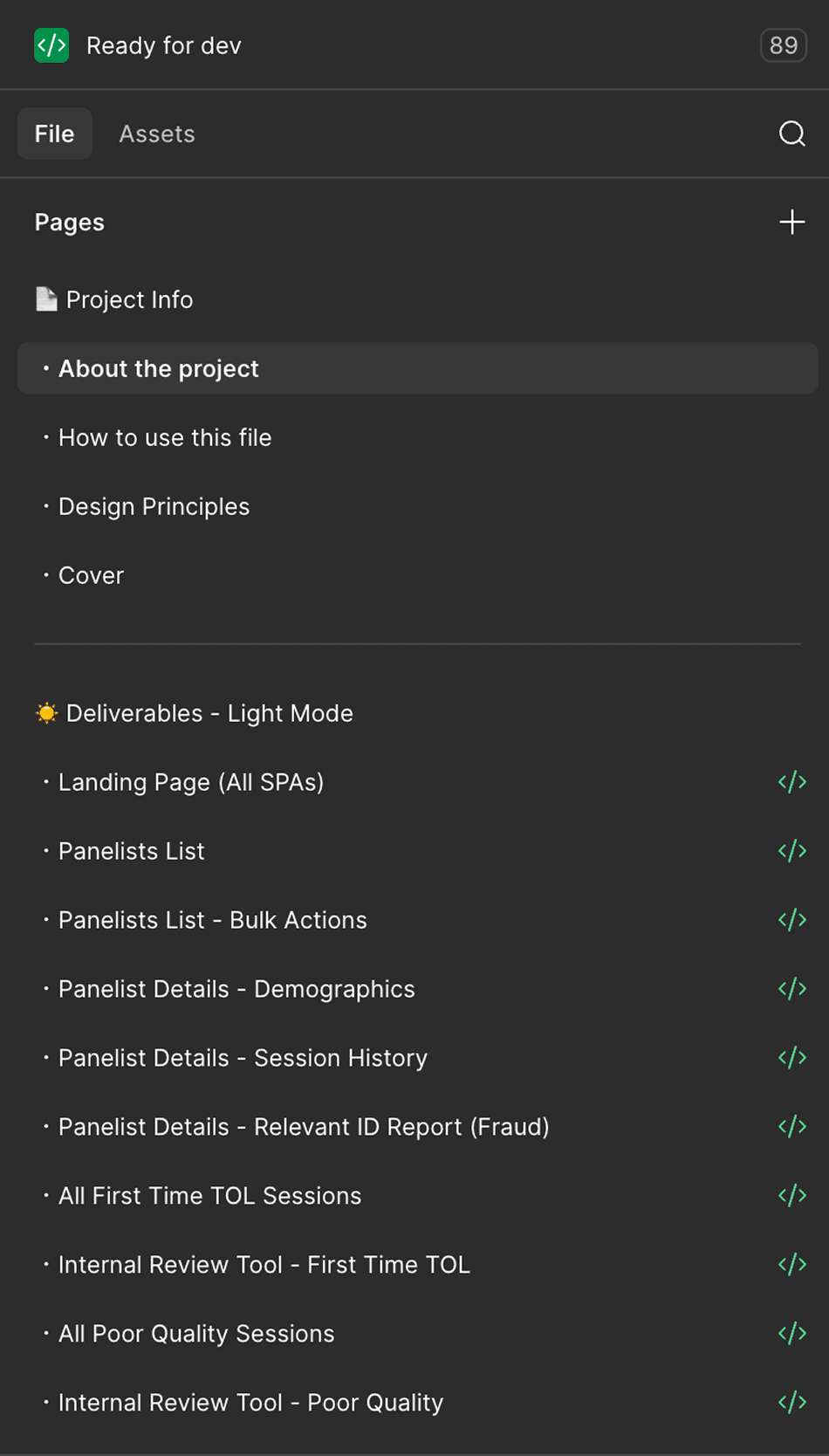Click dev-ready icon beside Panelists List - Bulk Actions
The height and width of the screenshot is (1456, 829).
[x=791, y=920]
